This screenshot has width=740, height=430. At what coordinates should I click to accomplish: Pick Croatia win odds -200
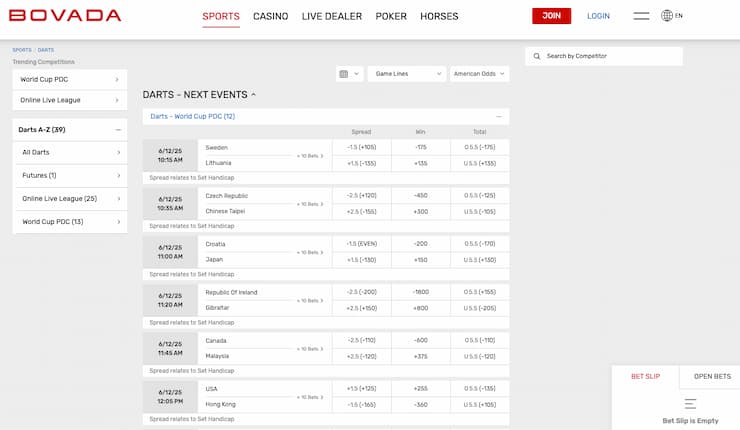click(420, 244)
